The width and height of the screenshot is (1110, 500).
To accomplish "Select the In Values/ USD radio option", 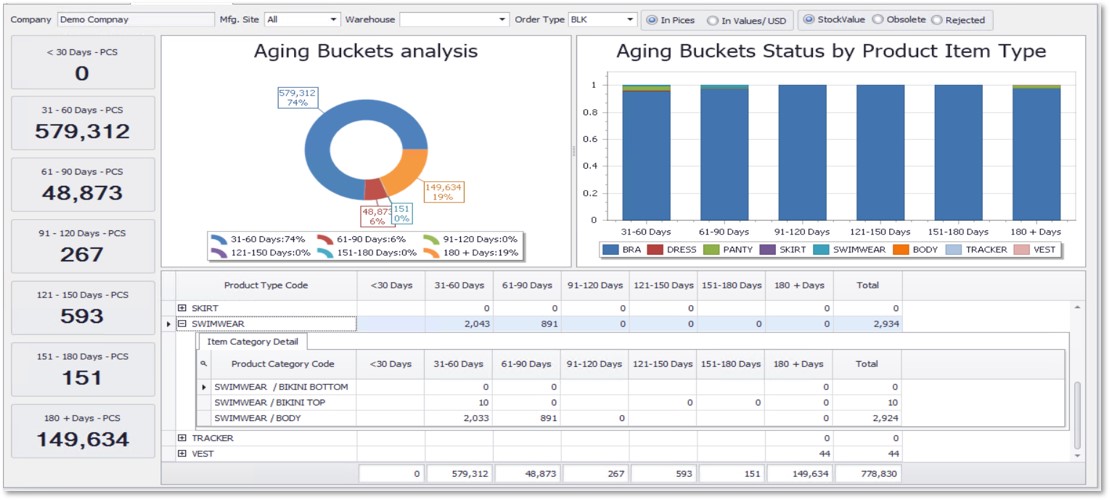I will tap(712, 20).
